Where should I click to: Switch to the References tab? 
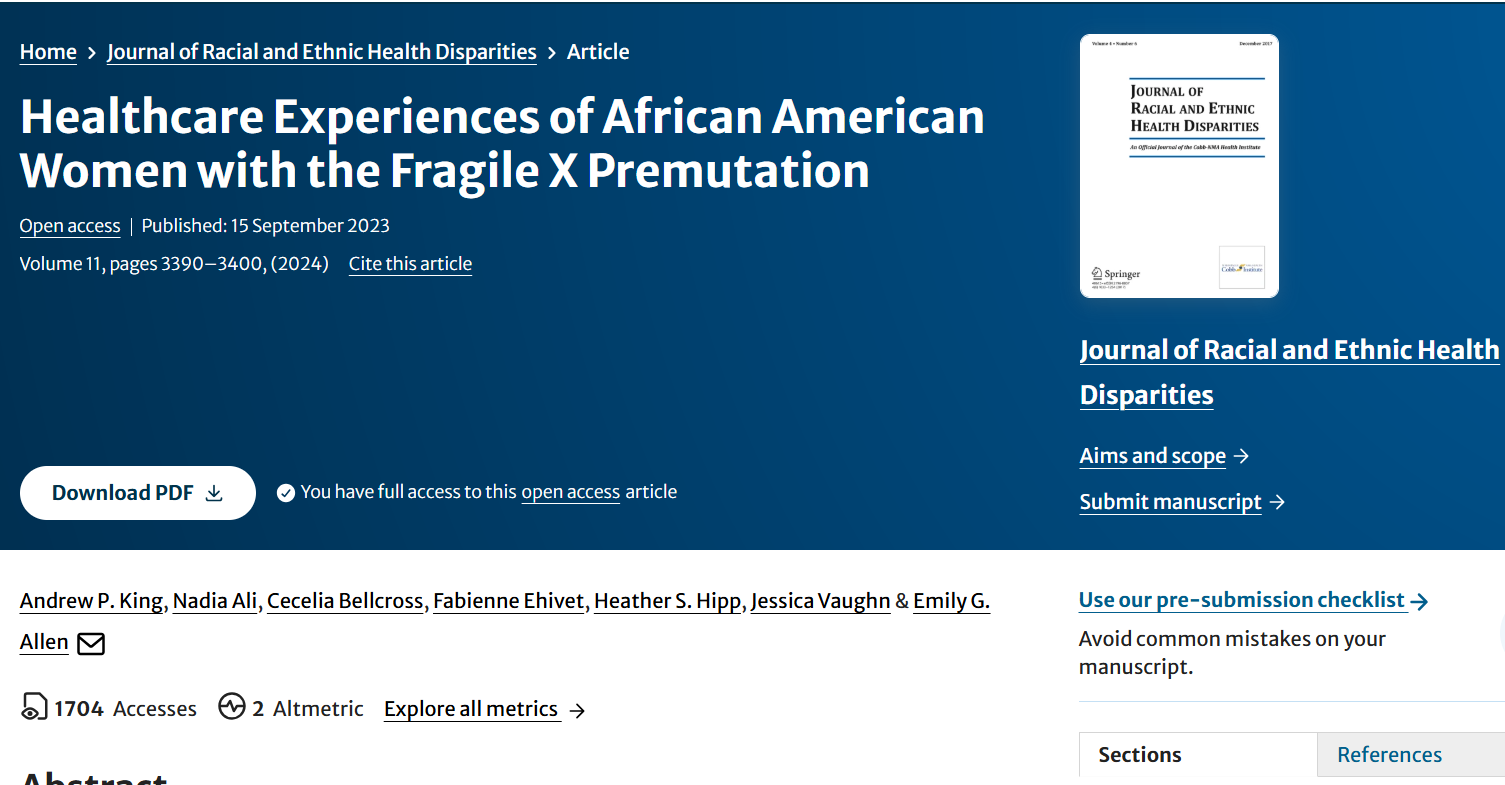[1389, 755]
